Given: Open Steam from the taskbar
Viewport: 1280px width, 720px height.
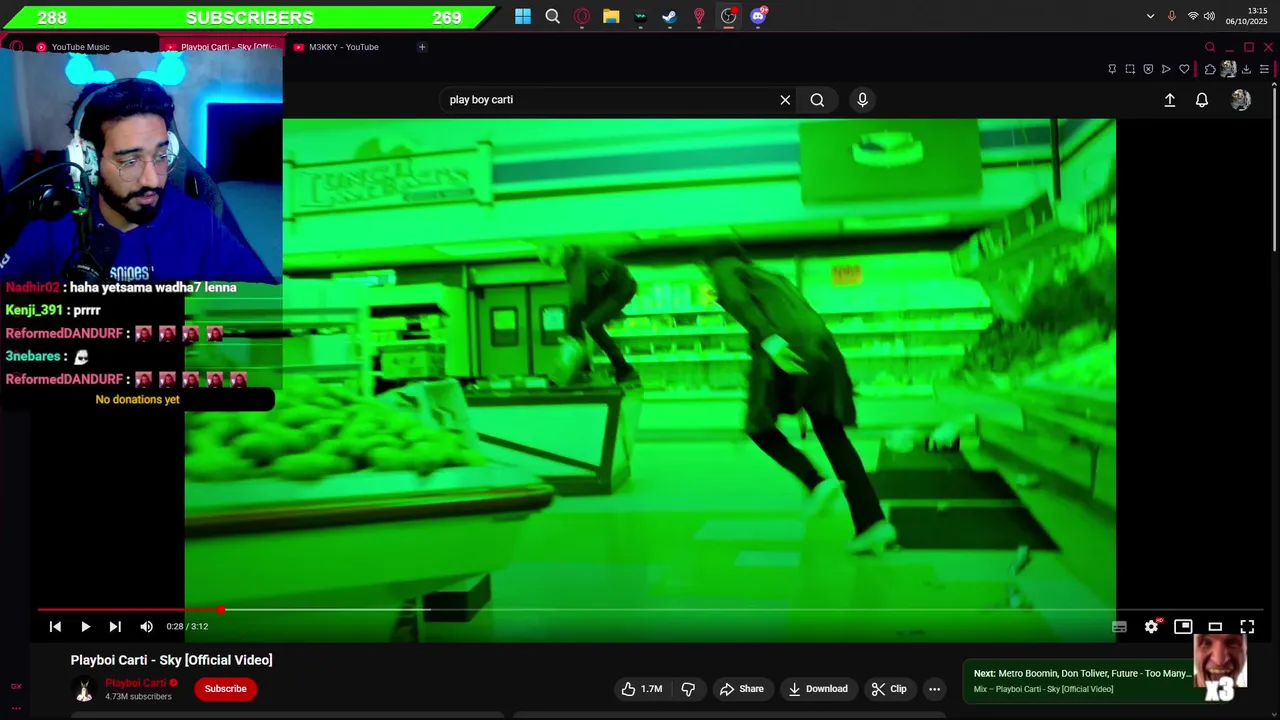Looking at the screenshot, I should pos(669,16).
